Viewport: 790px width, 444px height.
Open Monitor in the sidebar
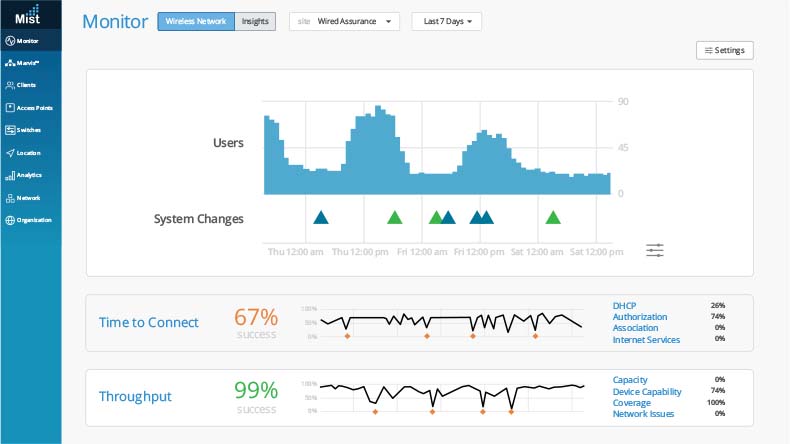tap(28, 41)
